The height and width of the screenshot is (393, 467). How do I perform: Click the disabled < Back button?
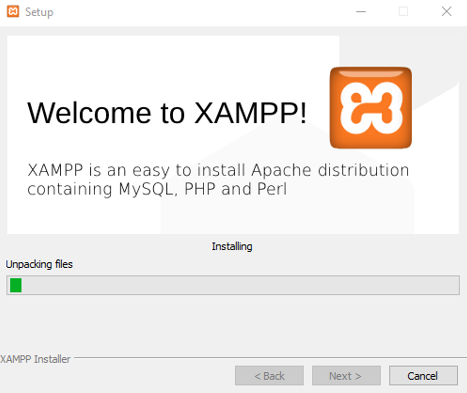(x=269, y=376)
